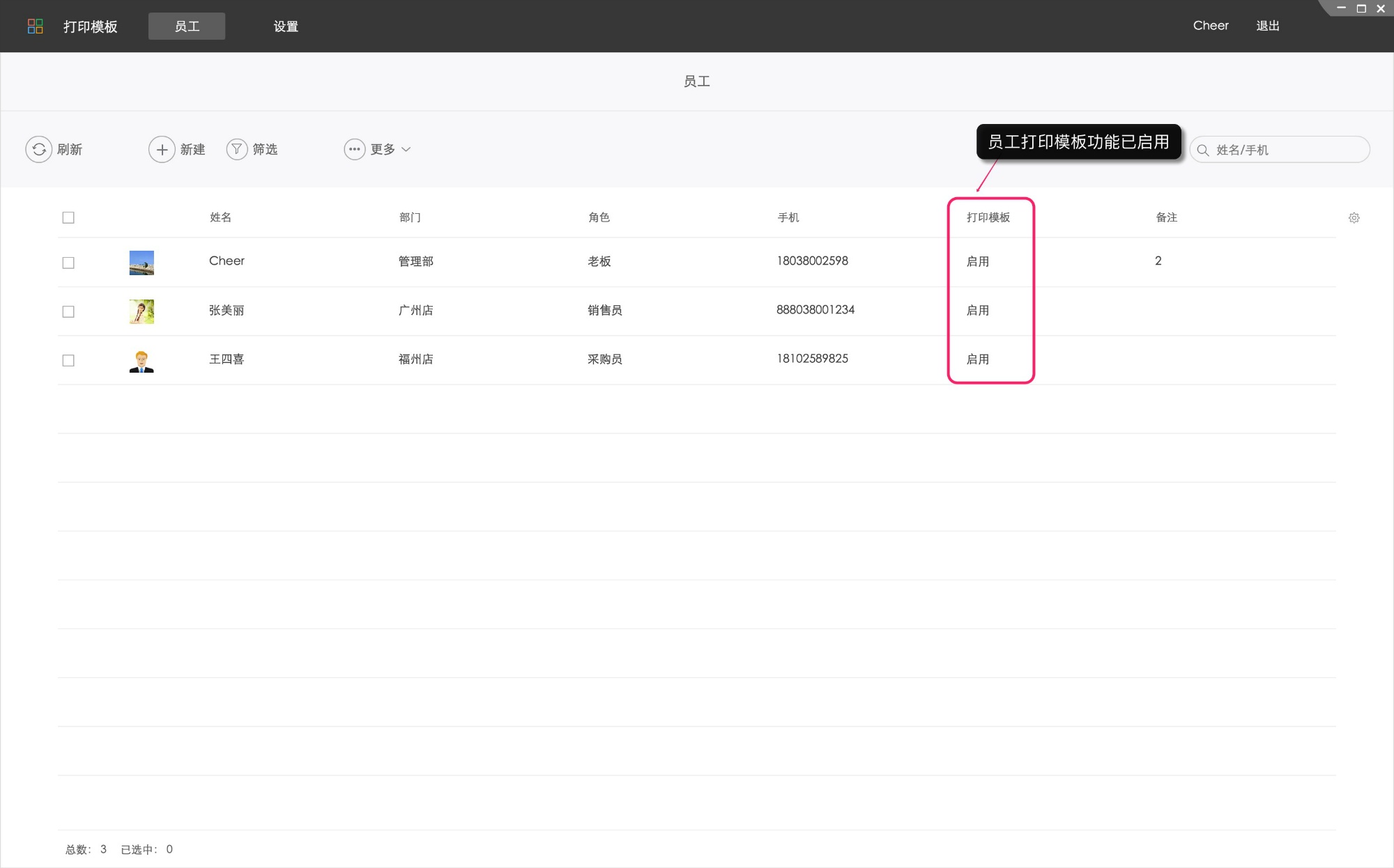Open the 设置 tab

pyautogui.click(x=286, y=26)
